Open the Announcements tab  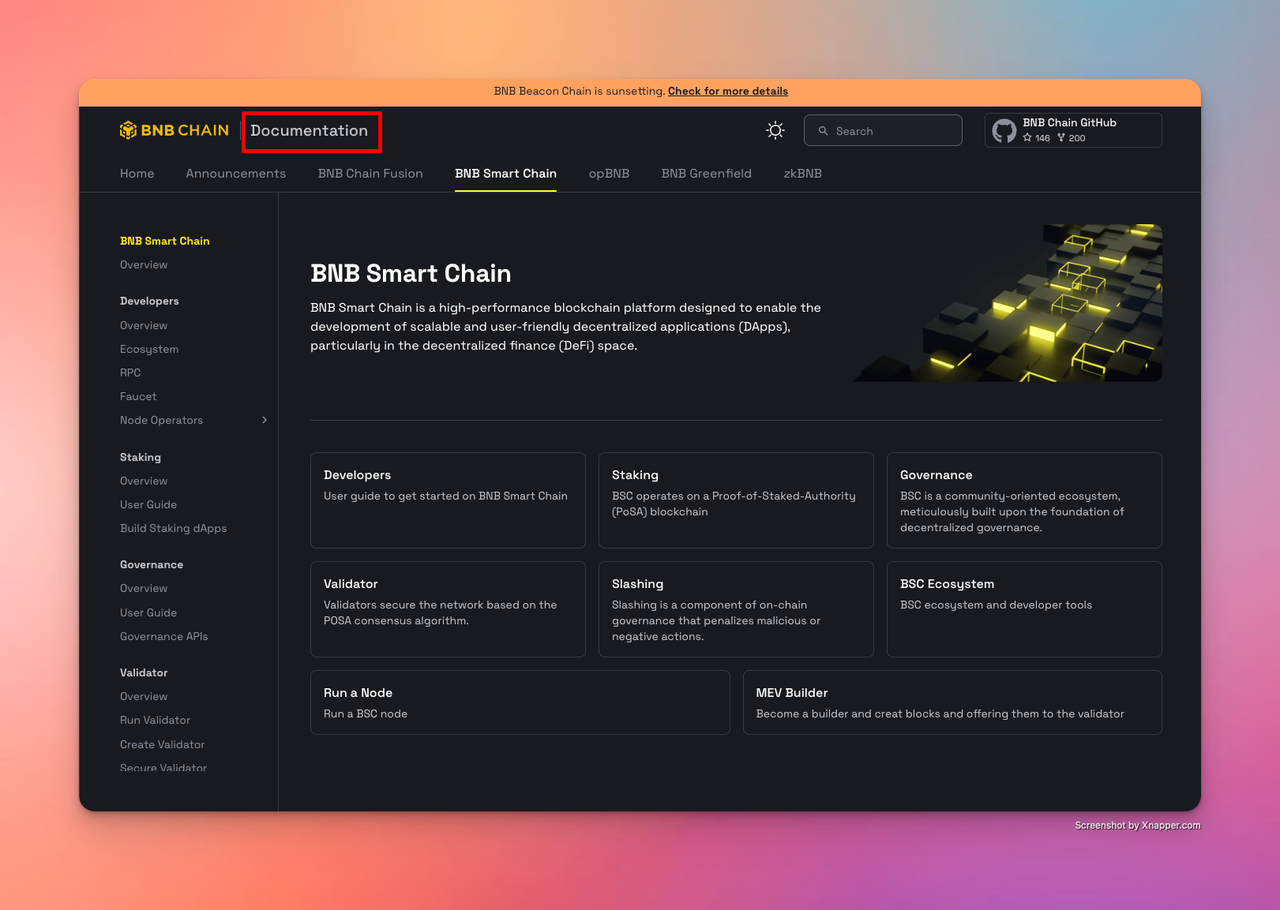pos(236,173)
